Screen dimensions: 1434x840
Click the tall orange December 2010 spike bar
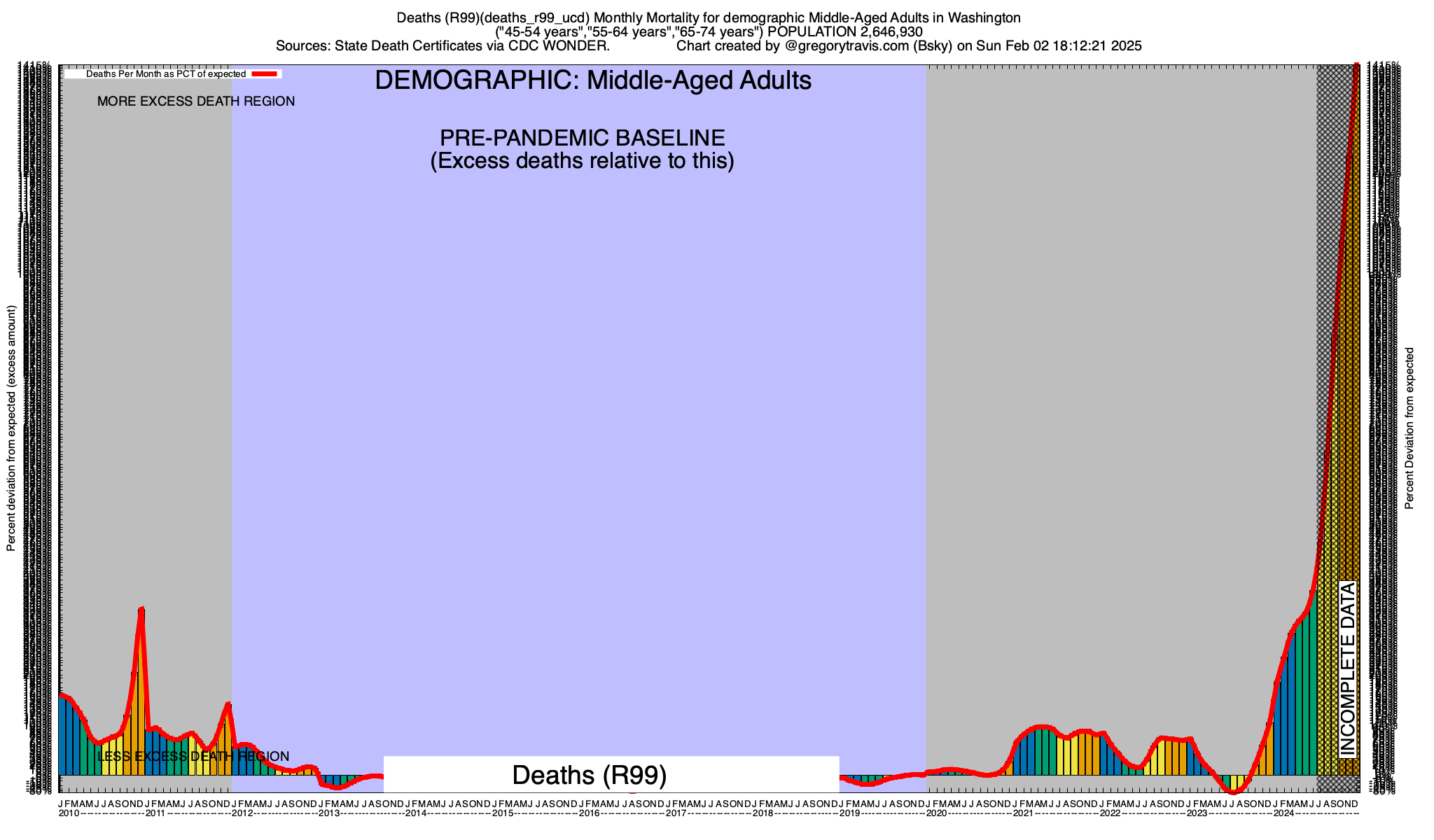[x=141, y=692]
